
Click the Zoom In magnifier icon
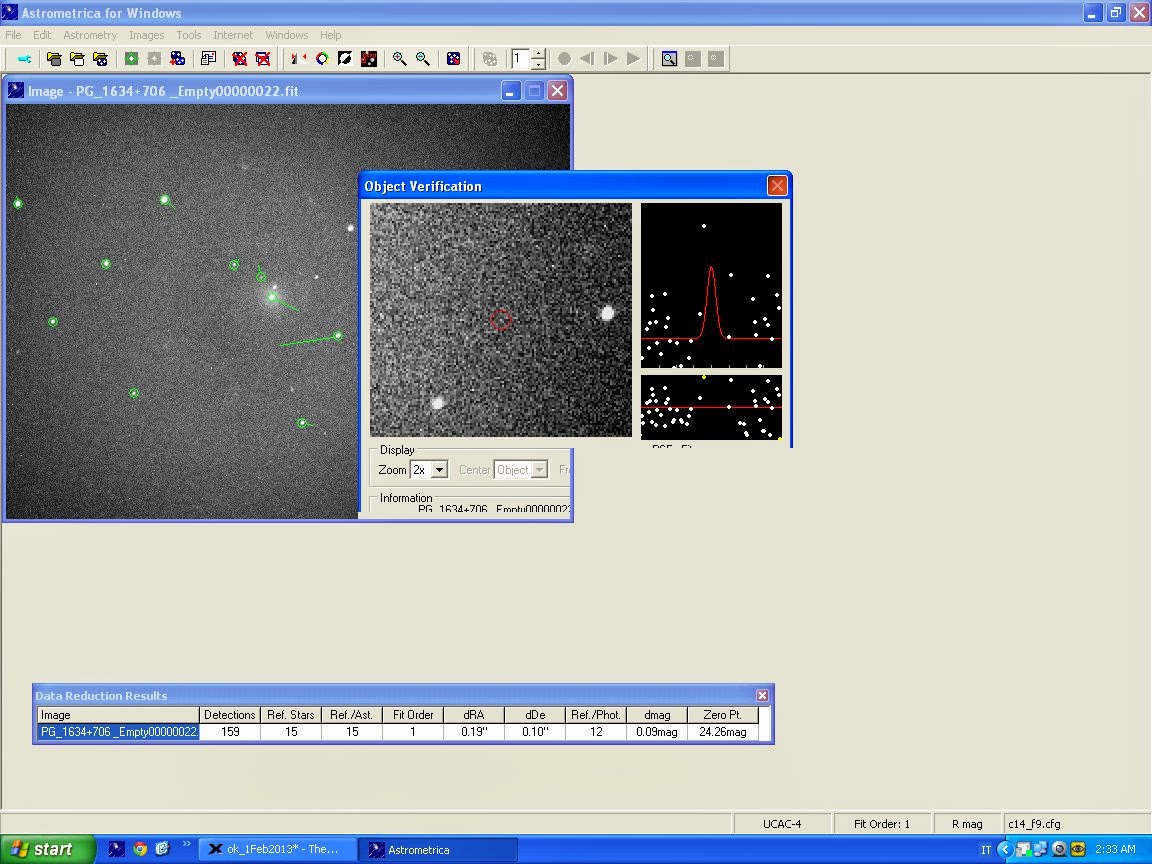tap(399, 59)
